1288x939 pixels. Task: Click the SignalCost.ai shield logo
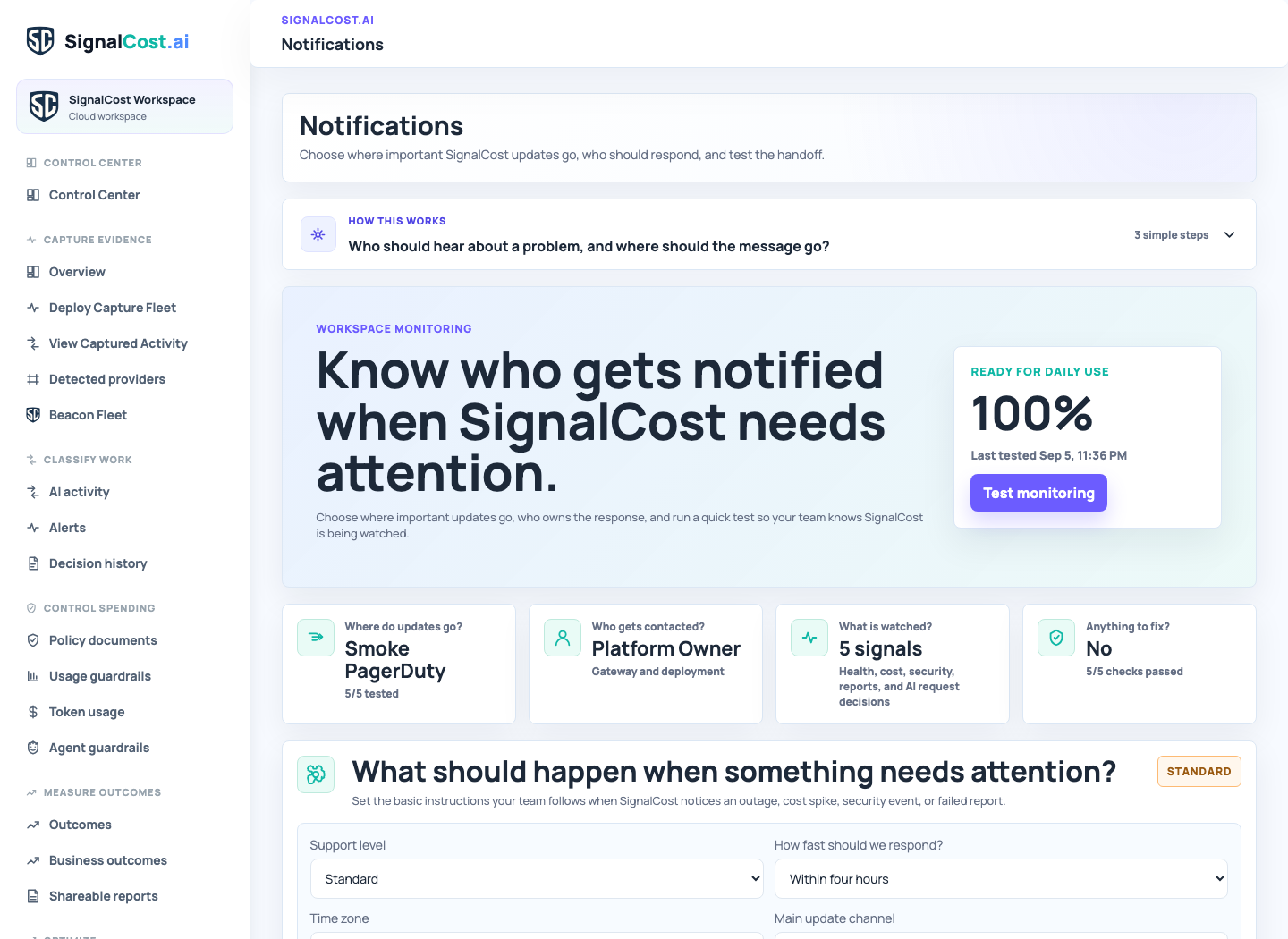[40, 41]
